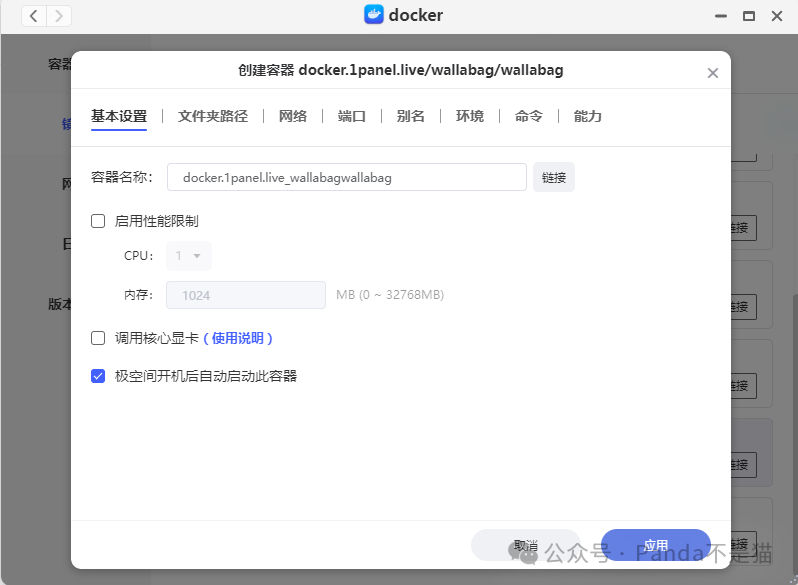The height and width of the screenshot is (585, 798).
Task: Go forward with the right arrow
Action: tap(59, 16)
